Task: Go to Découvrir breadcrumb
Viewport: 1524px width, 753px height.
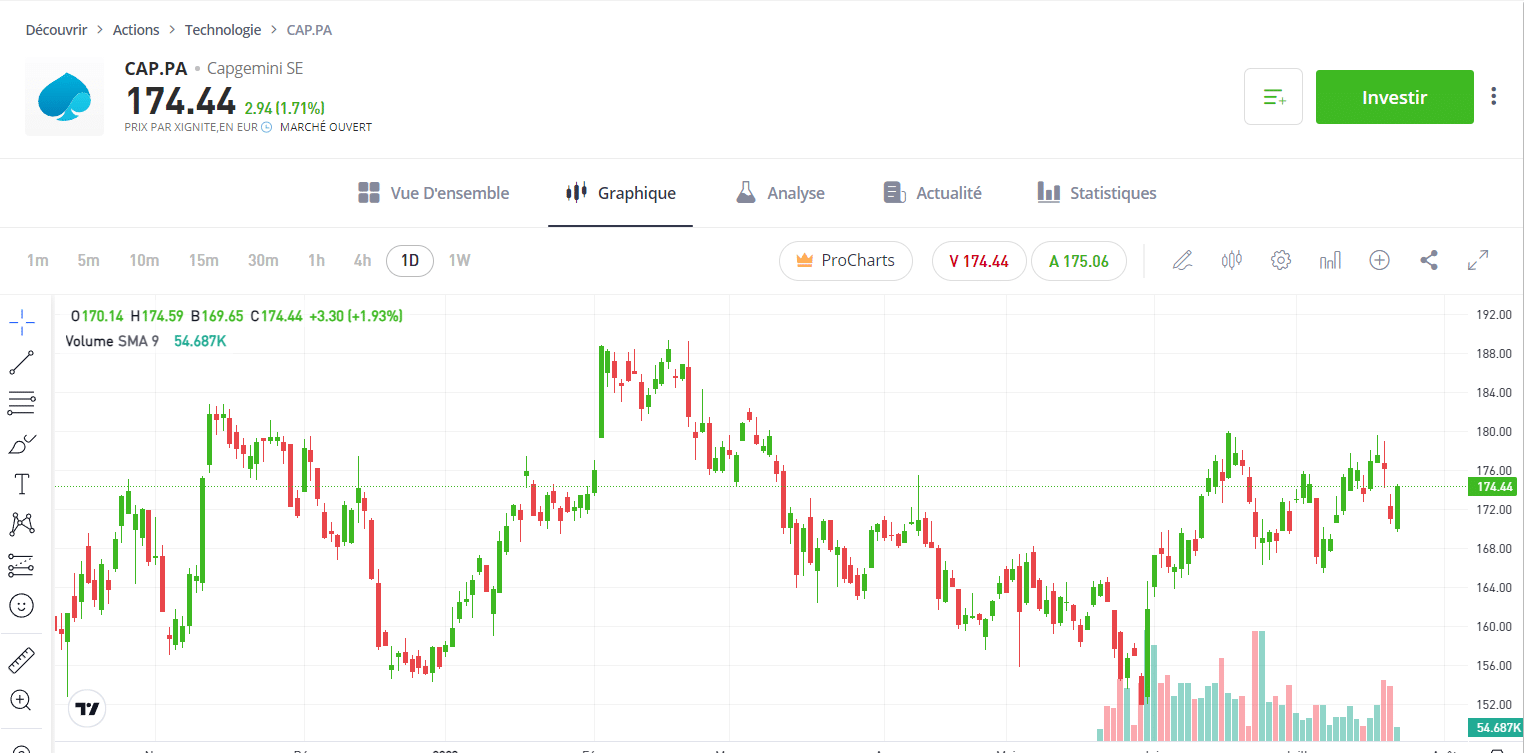Action: pyautogui.click(x=56, y=30)
